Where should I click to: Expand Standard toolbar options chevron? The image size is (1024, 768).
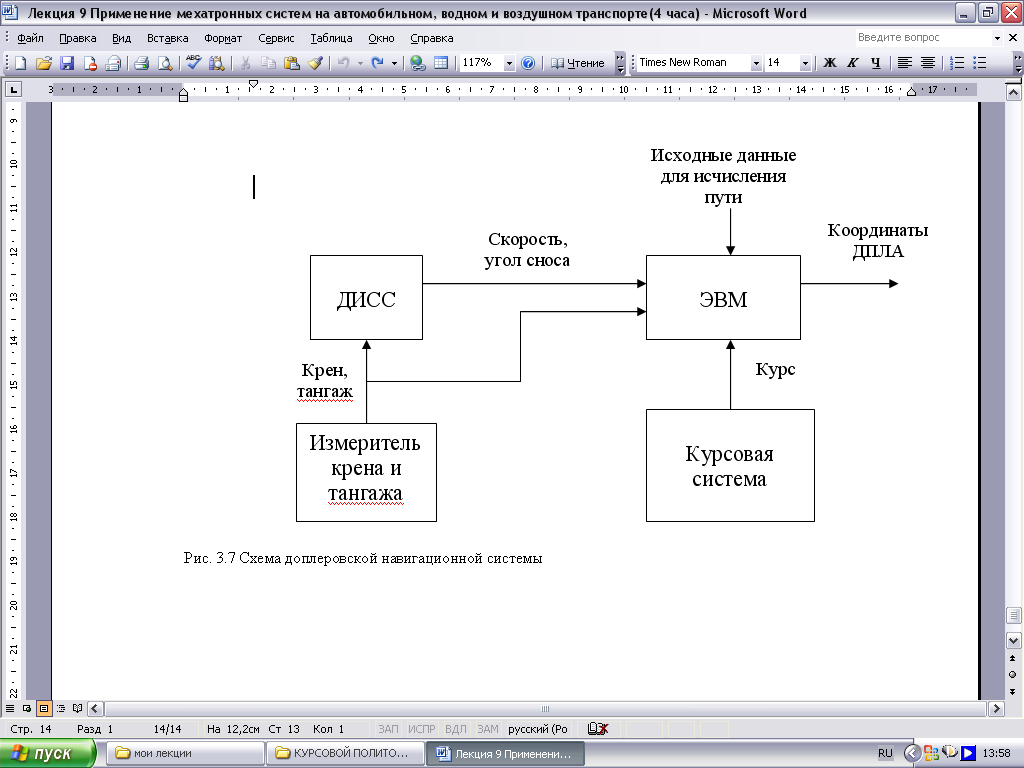click(620, 63)
